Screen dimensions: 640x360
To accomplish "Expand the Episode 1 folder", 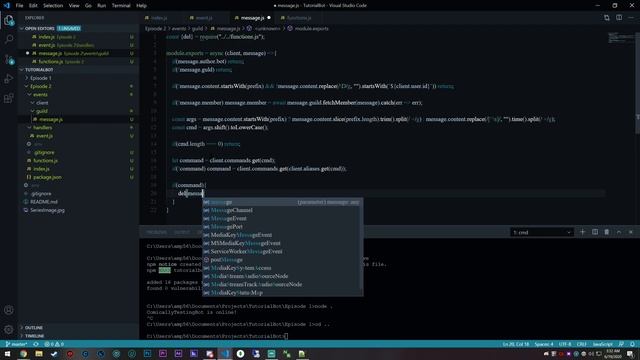I will [x=40, y=78].
